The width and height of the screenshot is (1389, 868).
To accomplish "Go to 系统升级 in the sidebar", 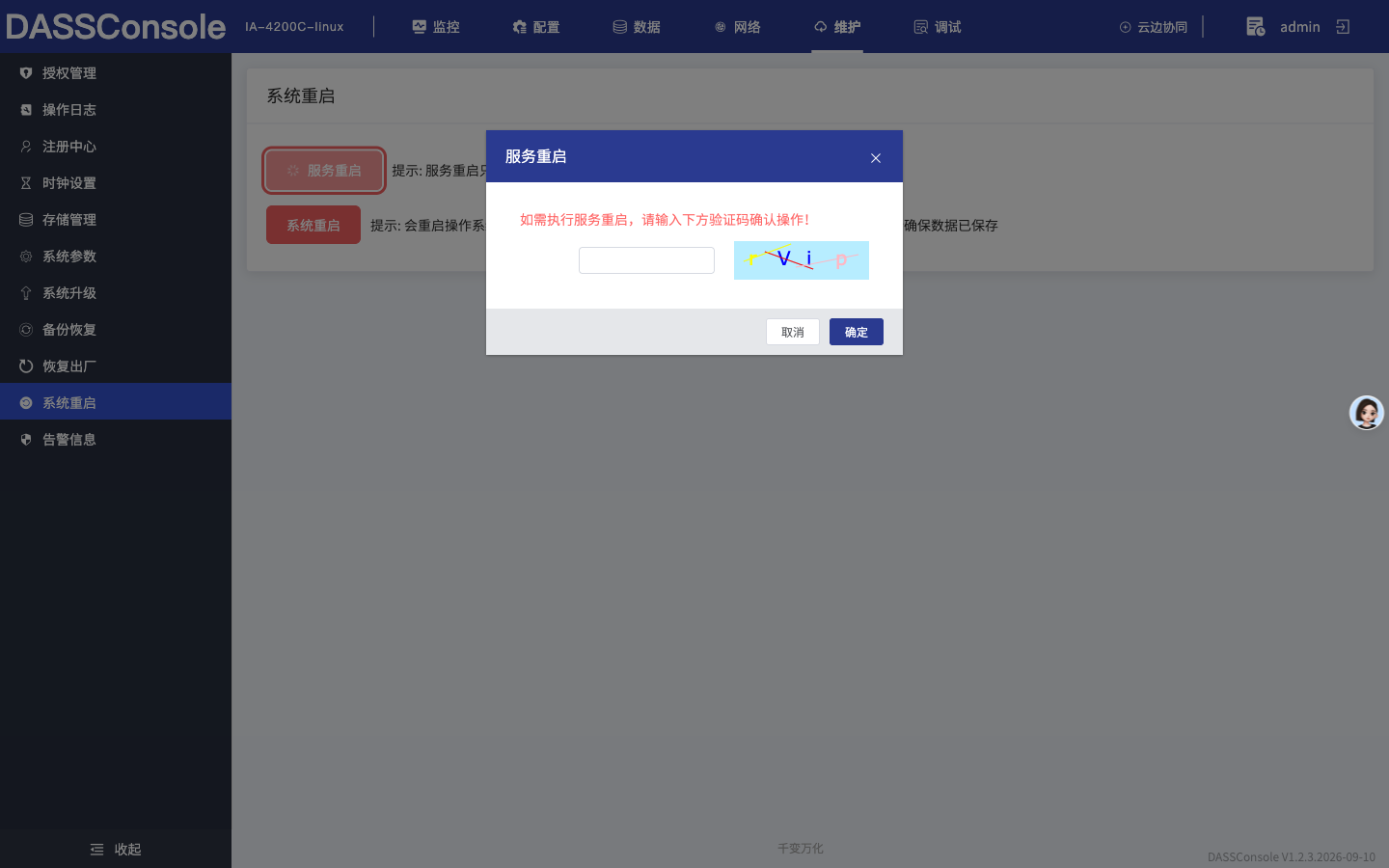I will (116, 293).
